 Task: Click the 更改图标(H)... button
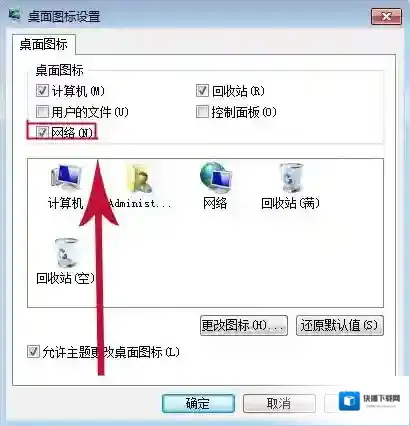(244, 325)
